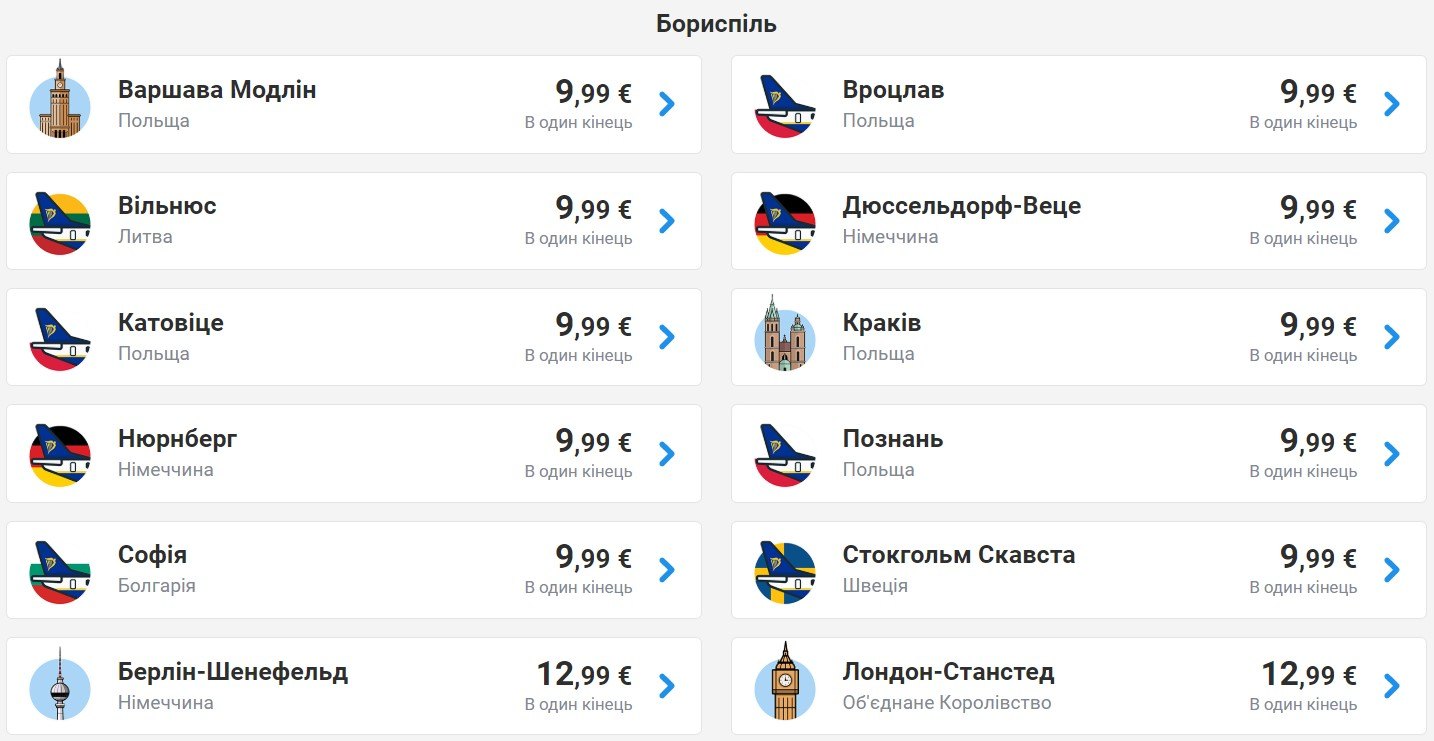Click the Düsseldorf-Weeze German flag plane icon
The height and width of the screenshot is (741, 1434).
click(785, 223)
